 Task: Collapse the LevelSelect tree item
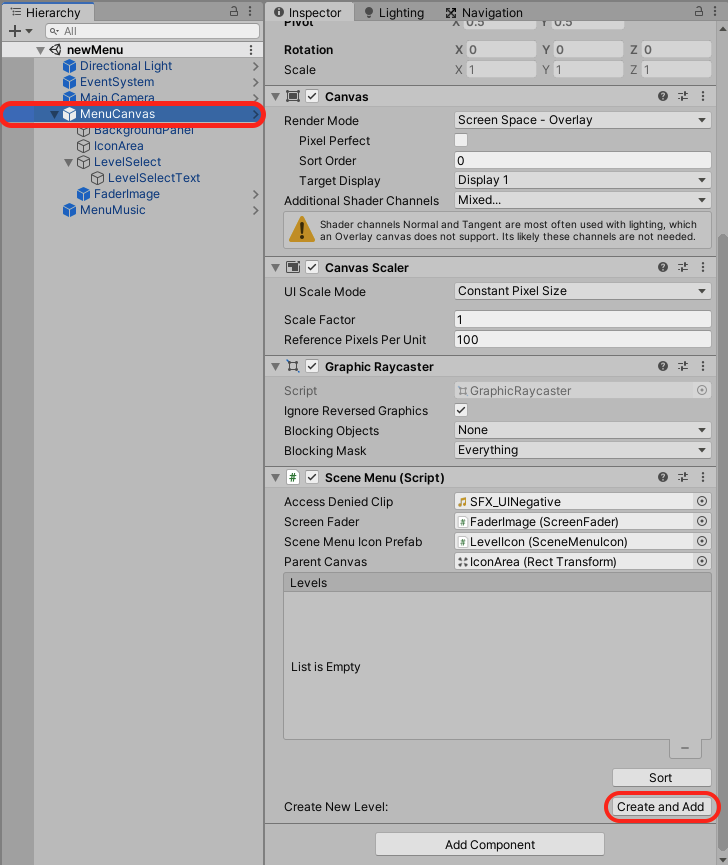[69, 162]
